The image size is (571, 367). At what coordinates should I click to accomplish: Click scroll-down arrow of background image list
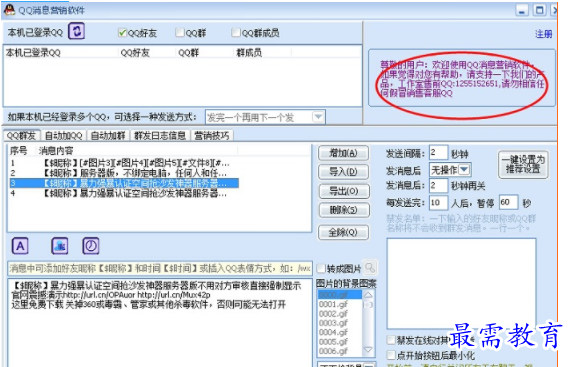[368, 350]
